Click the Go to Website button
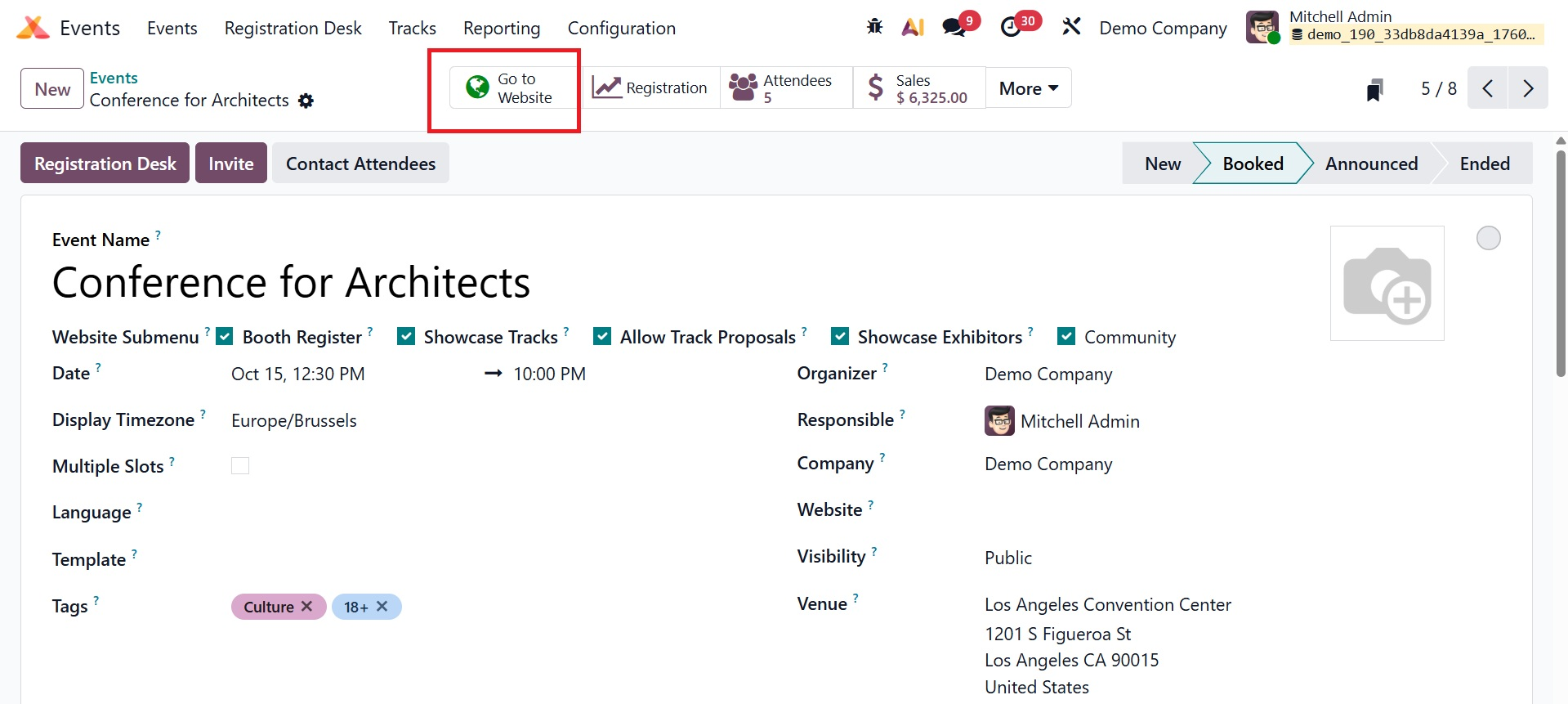This screenshot has height=704, width=1568. (x=509, y=88)
